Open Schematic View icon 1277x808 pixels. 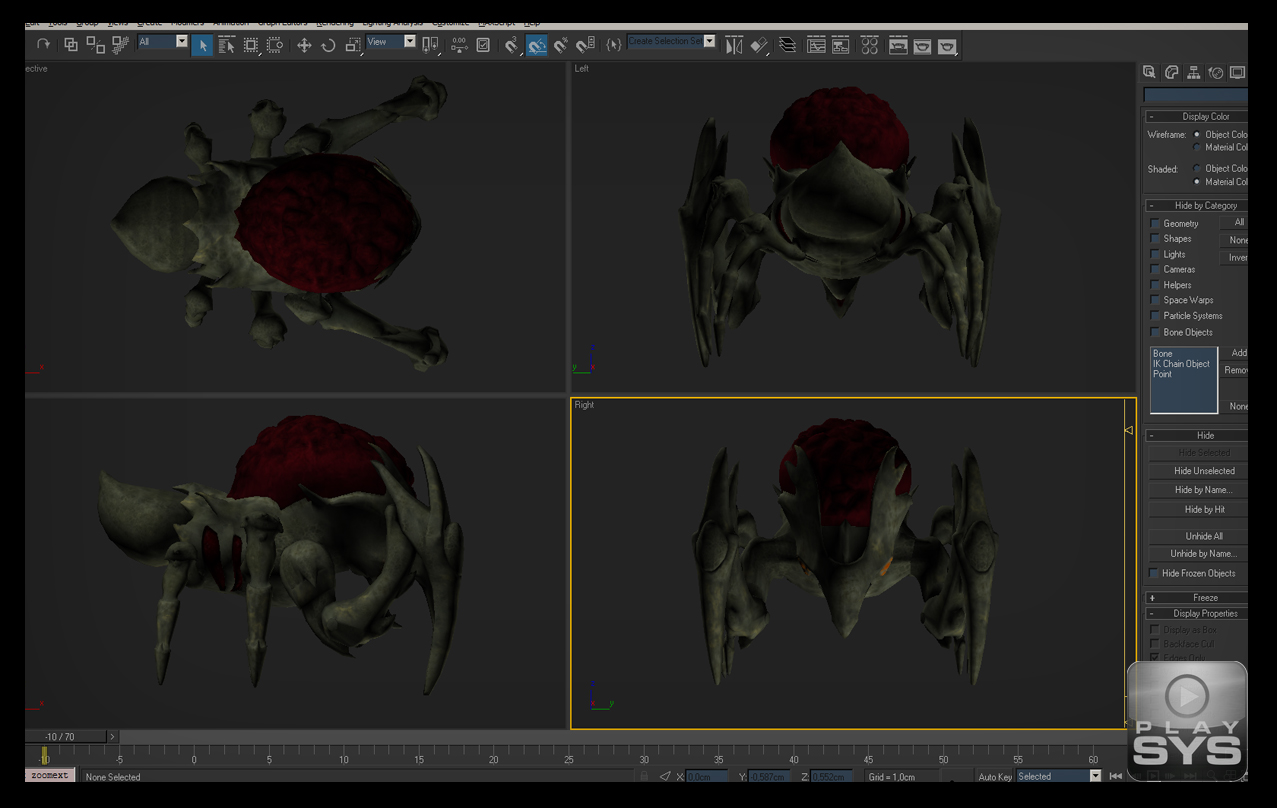pos(840,45)
